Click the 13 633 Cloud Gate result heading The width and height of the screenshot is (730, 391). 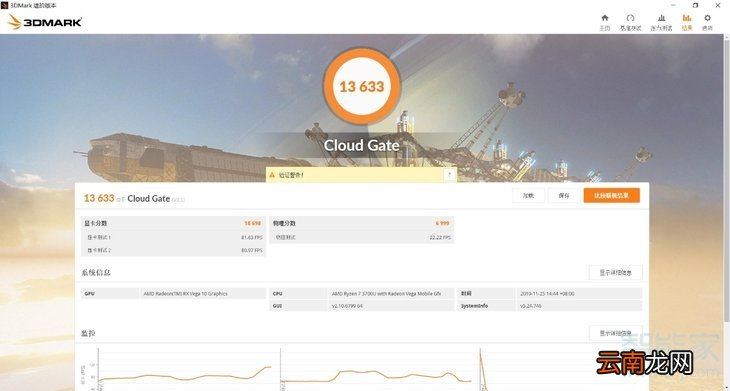point(134,198)
